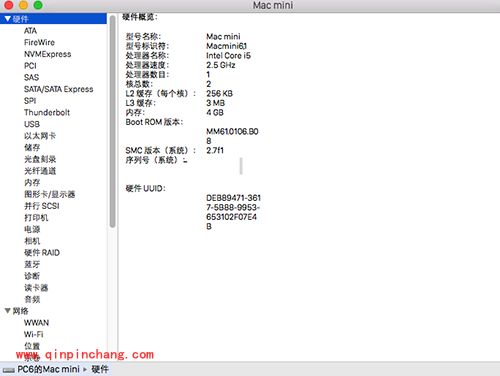Open Thunderbolt information
The image size is (500, 376).
coord(47,112)
